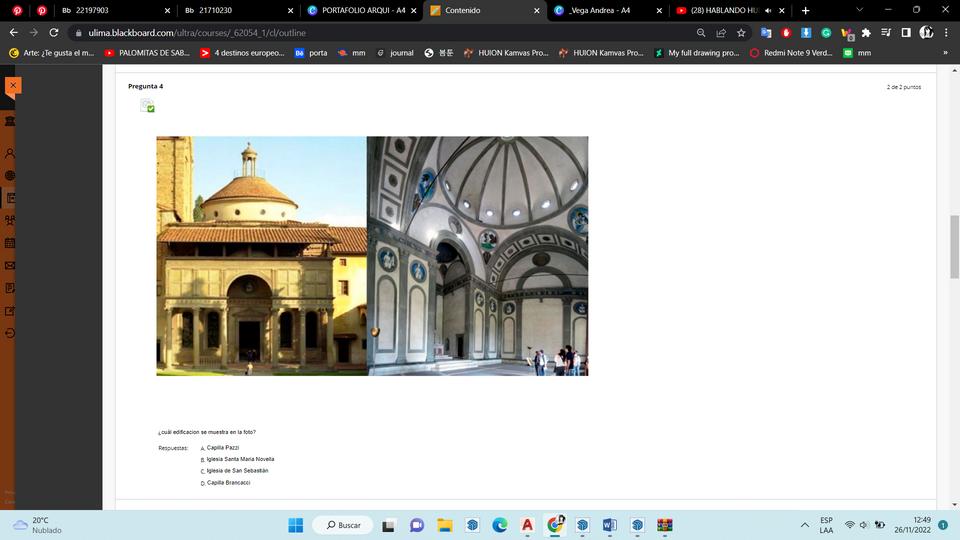The height and width of the screenshot is (540, 960).
Task: Open the Windows Start menu
Action: (x=296, y=525)
